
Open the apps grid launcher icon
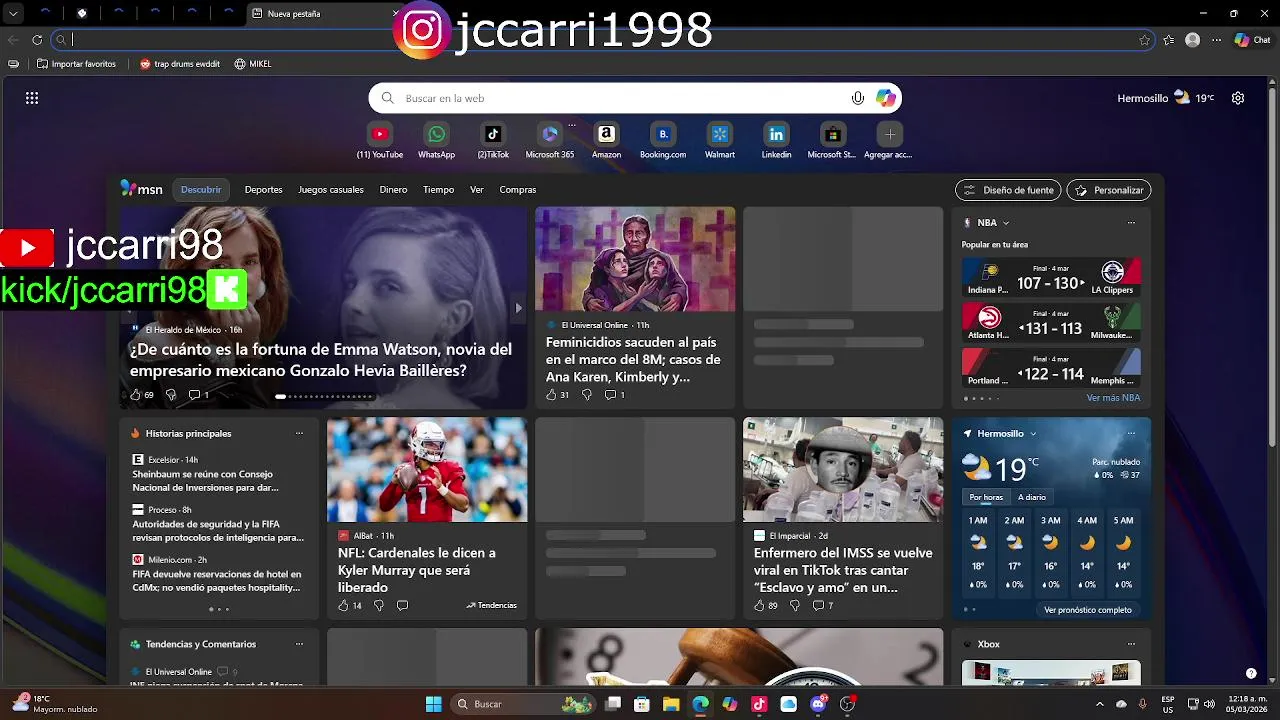point(32,98)
